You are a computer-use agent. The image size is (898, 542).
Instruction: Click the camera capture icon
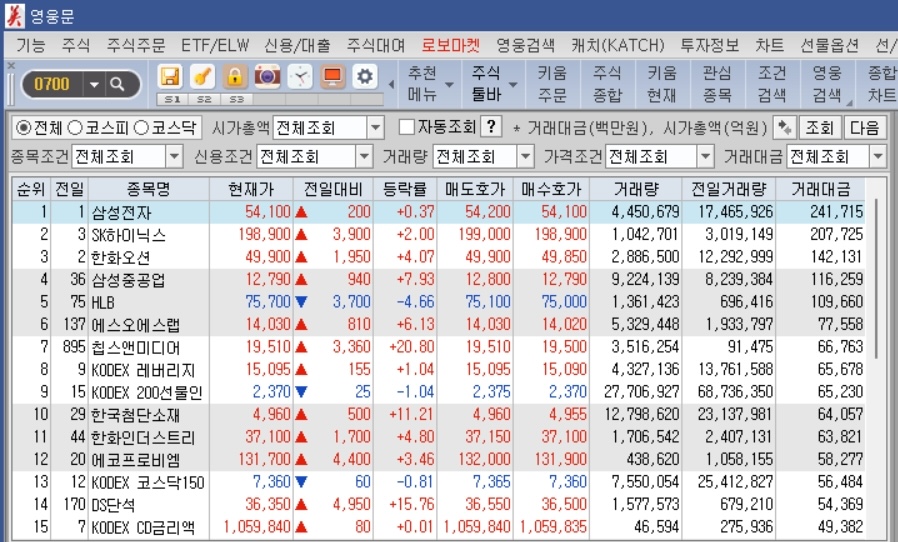267,76
